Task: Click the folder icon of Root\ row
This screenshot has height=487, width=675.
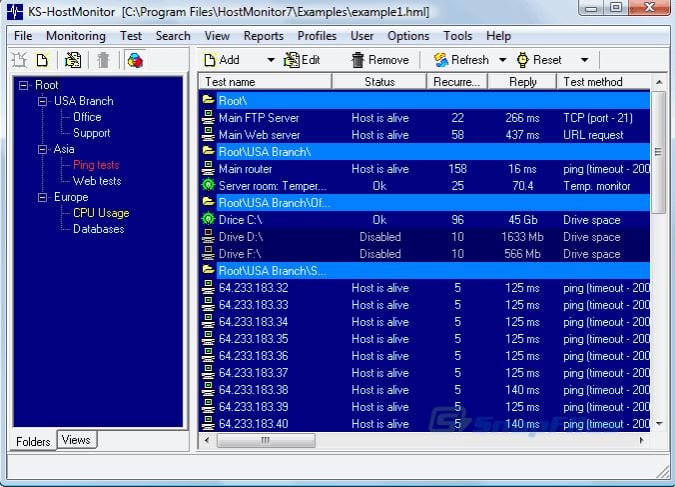Action: click(208, 100)
